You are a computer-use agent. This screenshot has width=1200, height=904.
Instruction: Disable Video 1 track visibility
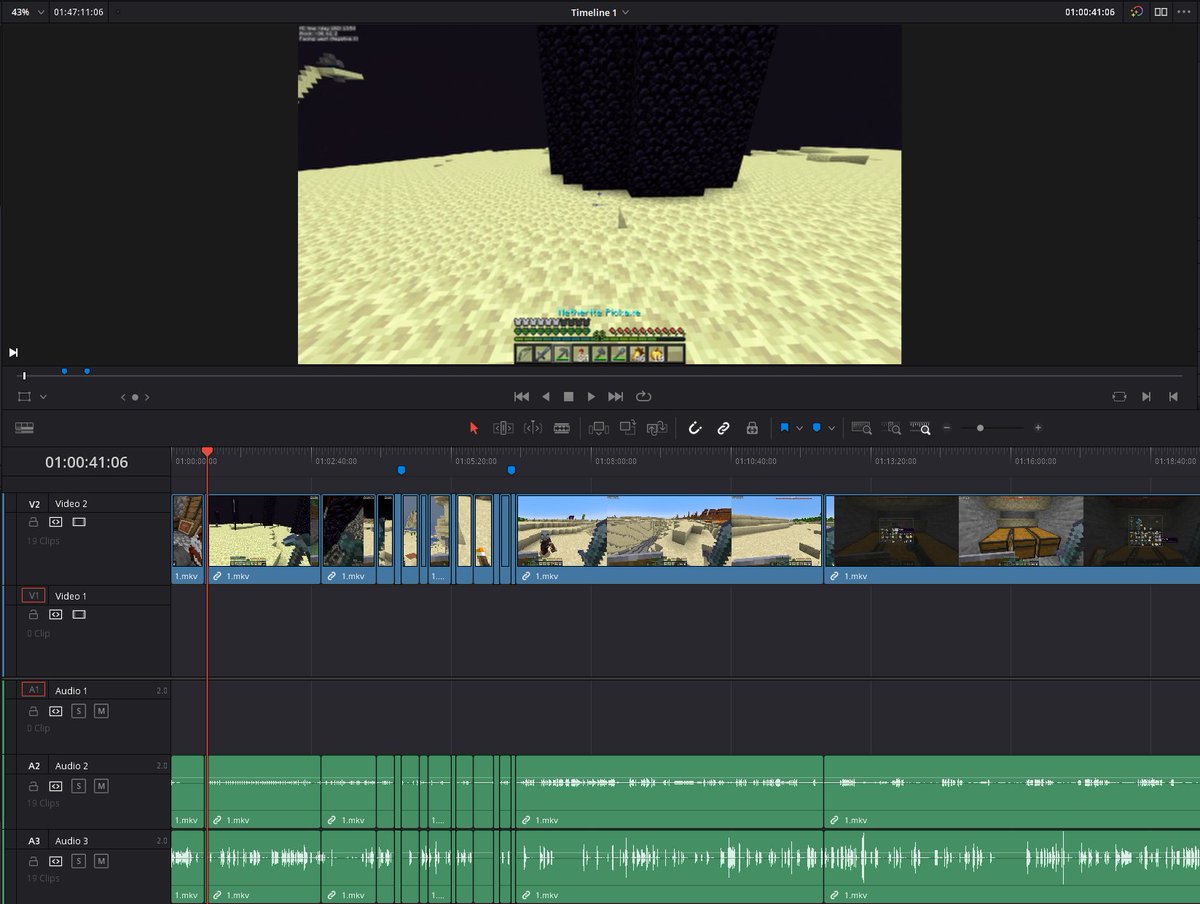[x=79, y=614]
